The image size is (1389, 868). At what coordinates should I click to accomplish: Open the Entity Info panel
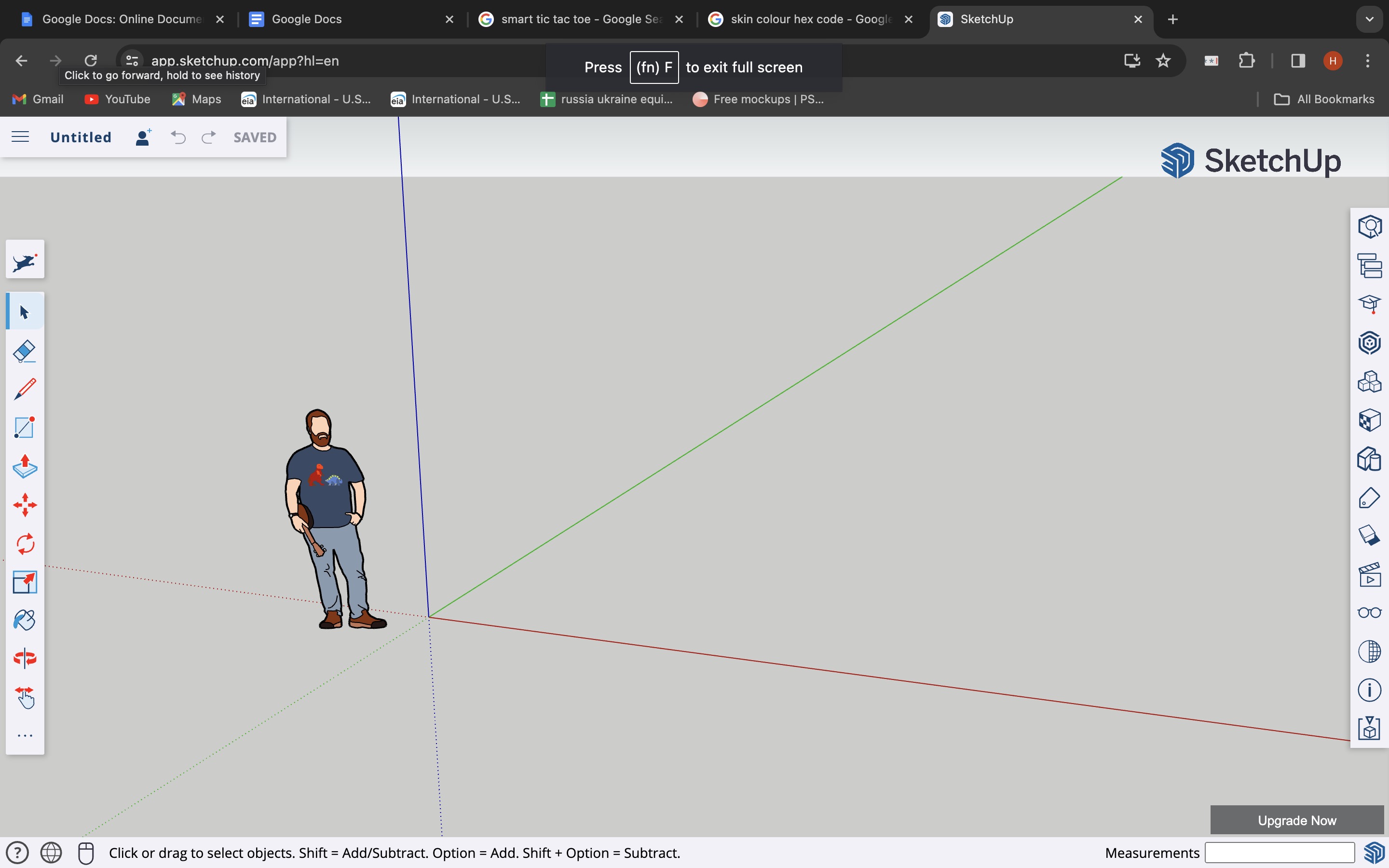[x=1370, y=227]
